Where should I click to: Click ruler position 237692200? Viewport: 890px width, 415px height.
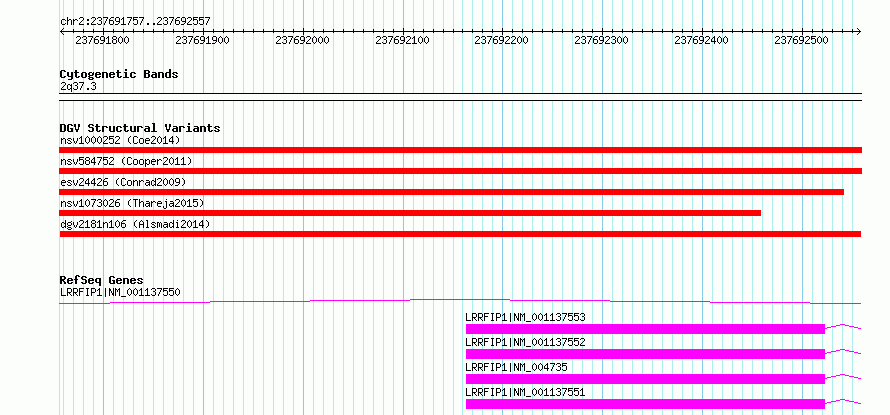click(x=502, y=40)
